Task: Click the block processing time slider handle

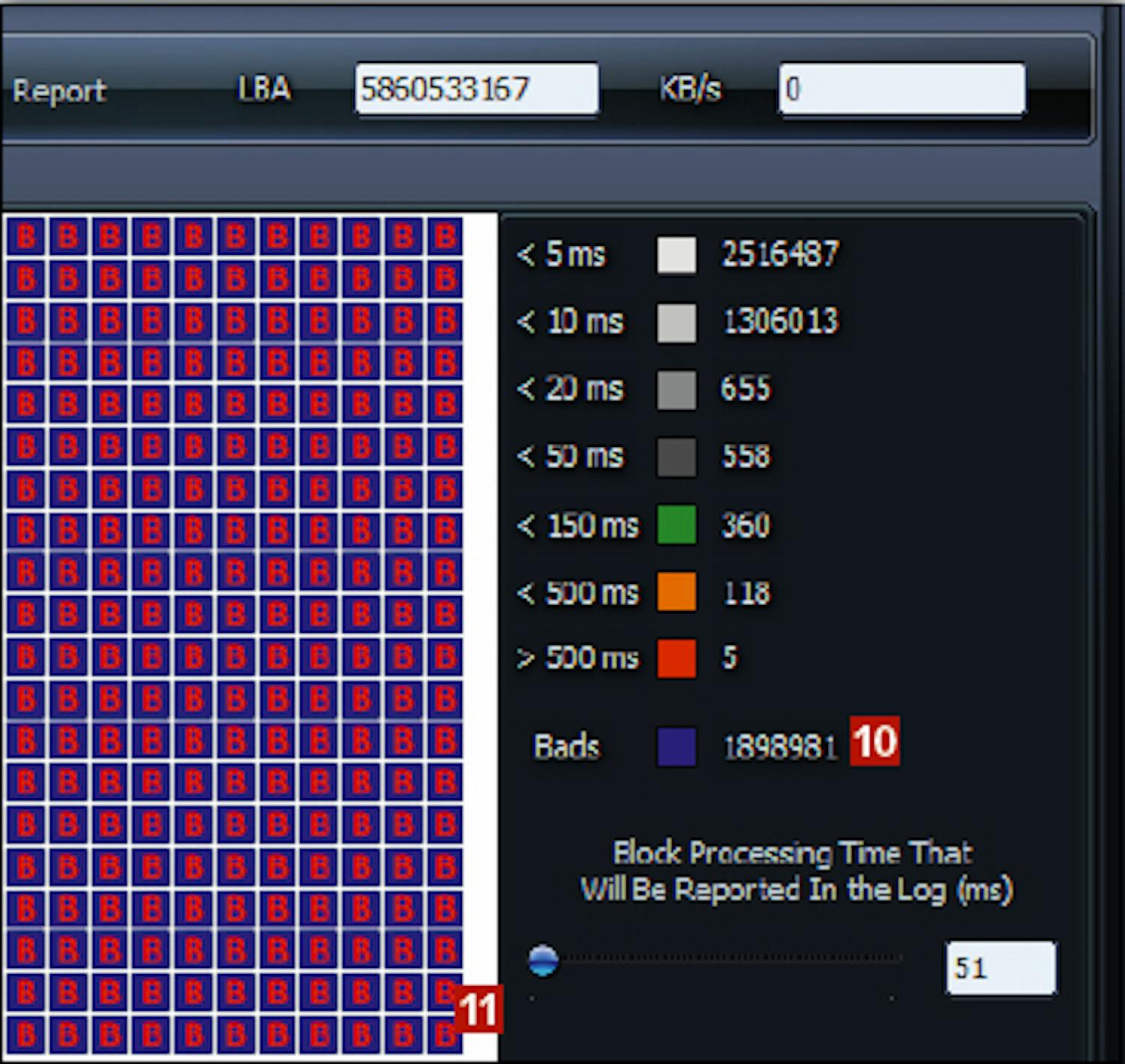Action: (543, 960)
